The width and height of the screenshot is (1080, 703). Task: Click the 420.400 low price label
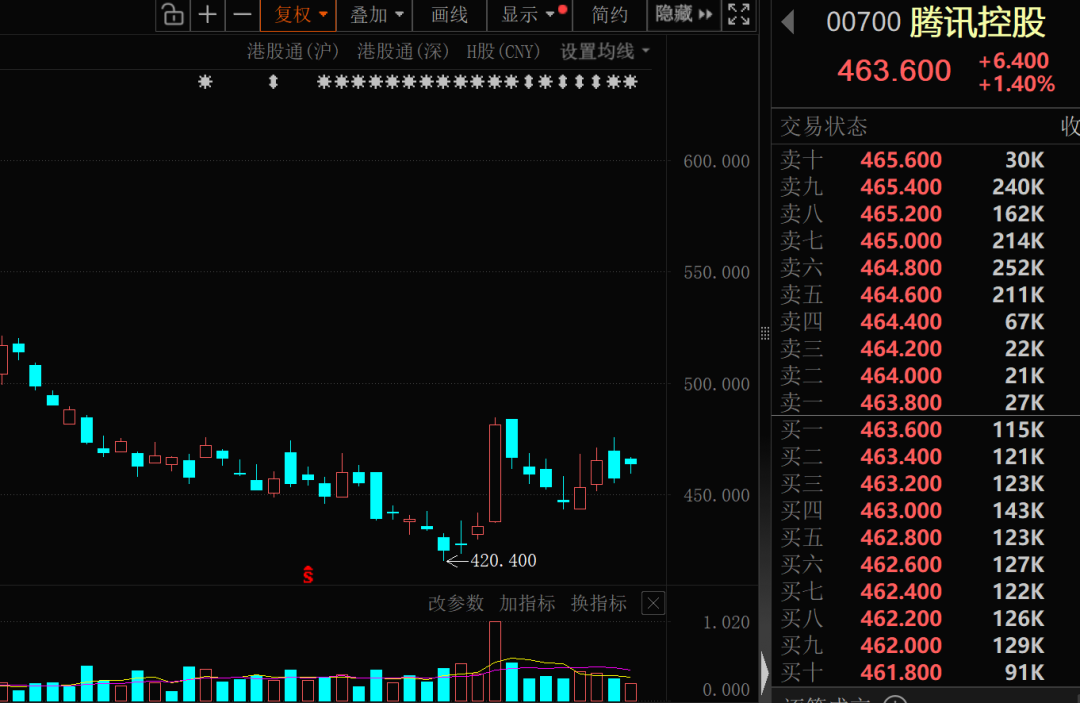(x=503, y=561)
